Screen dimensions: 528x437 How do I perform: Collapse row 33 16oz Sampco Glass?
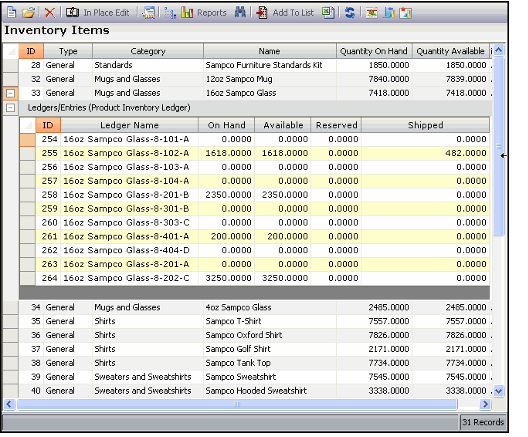pos(11,93)
